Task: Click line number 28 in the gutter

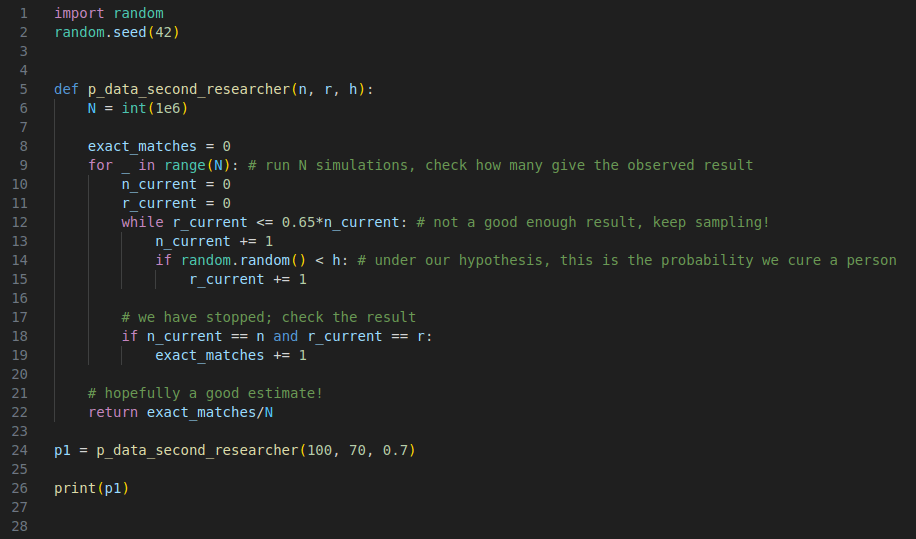Action: (x=21, y=526)
